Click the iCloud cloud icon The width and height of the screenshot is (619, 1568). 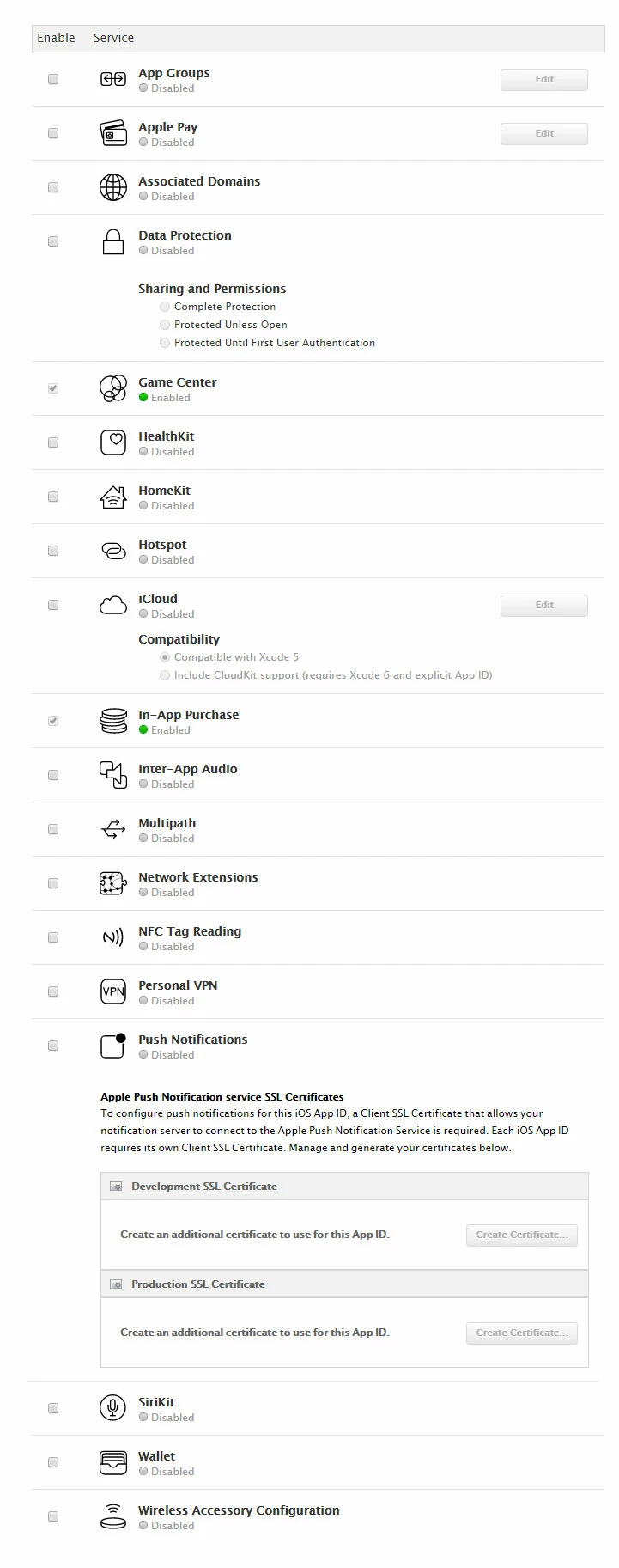pos(113,605)
